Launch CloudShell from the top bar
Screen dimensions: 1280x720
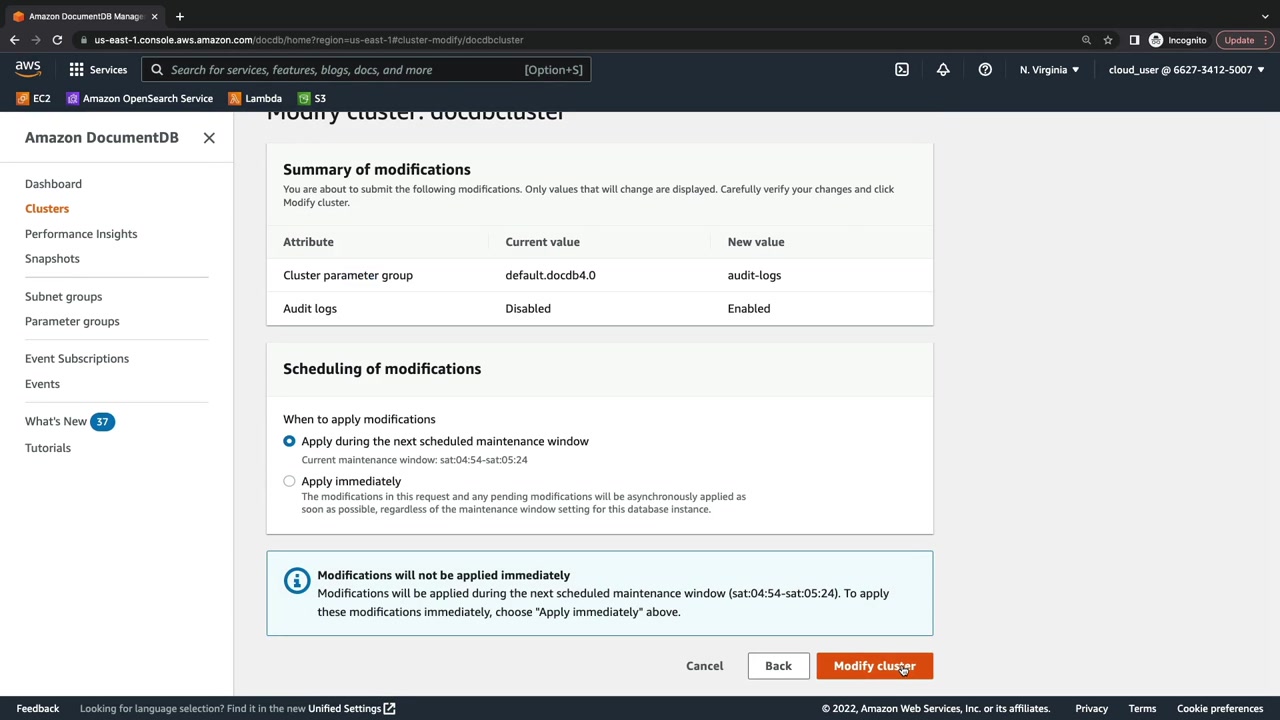(x=902, y=70)
